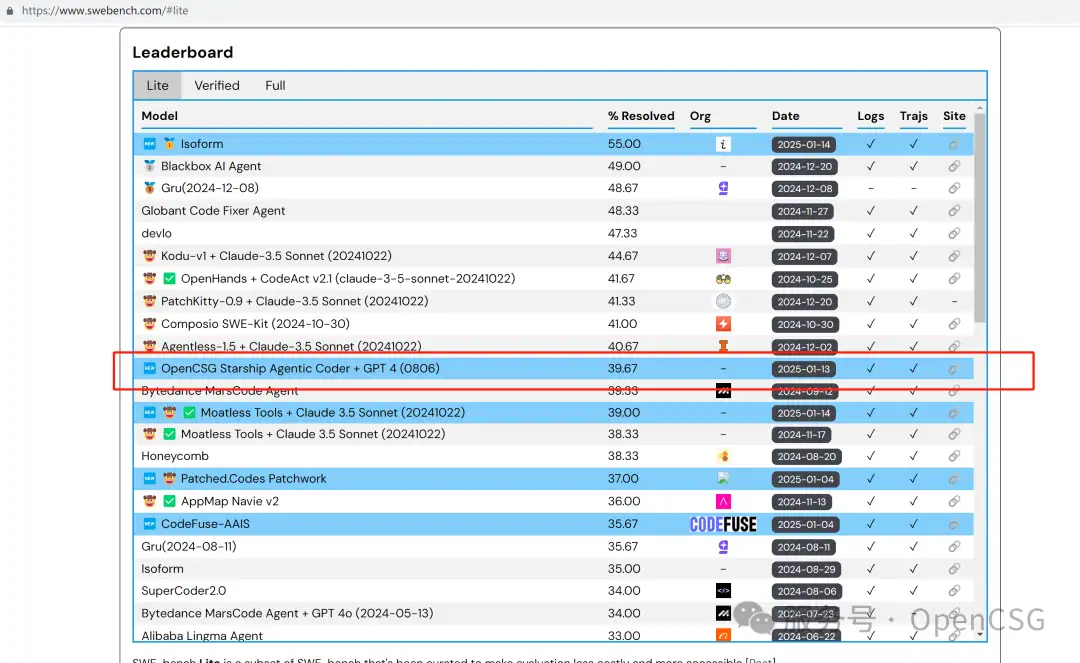Click the silver medal icon beside Blackbox AI Agent

click(149, 166)
